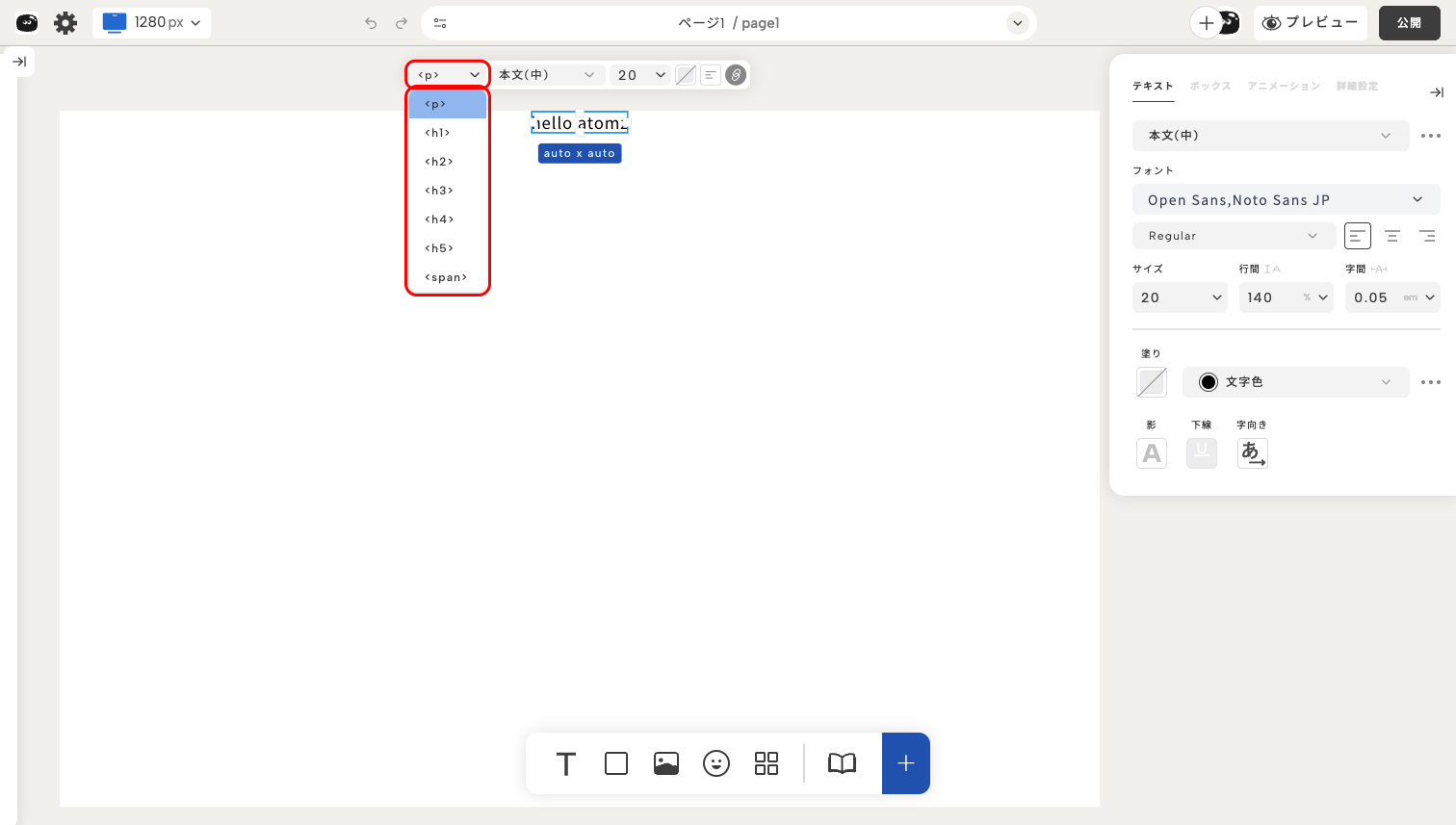This screenshot has width=1456, height=825.
Task: Select the Box rectangle tool
Action: (x=616, y=763)
